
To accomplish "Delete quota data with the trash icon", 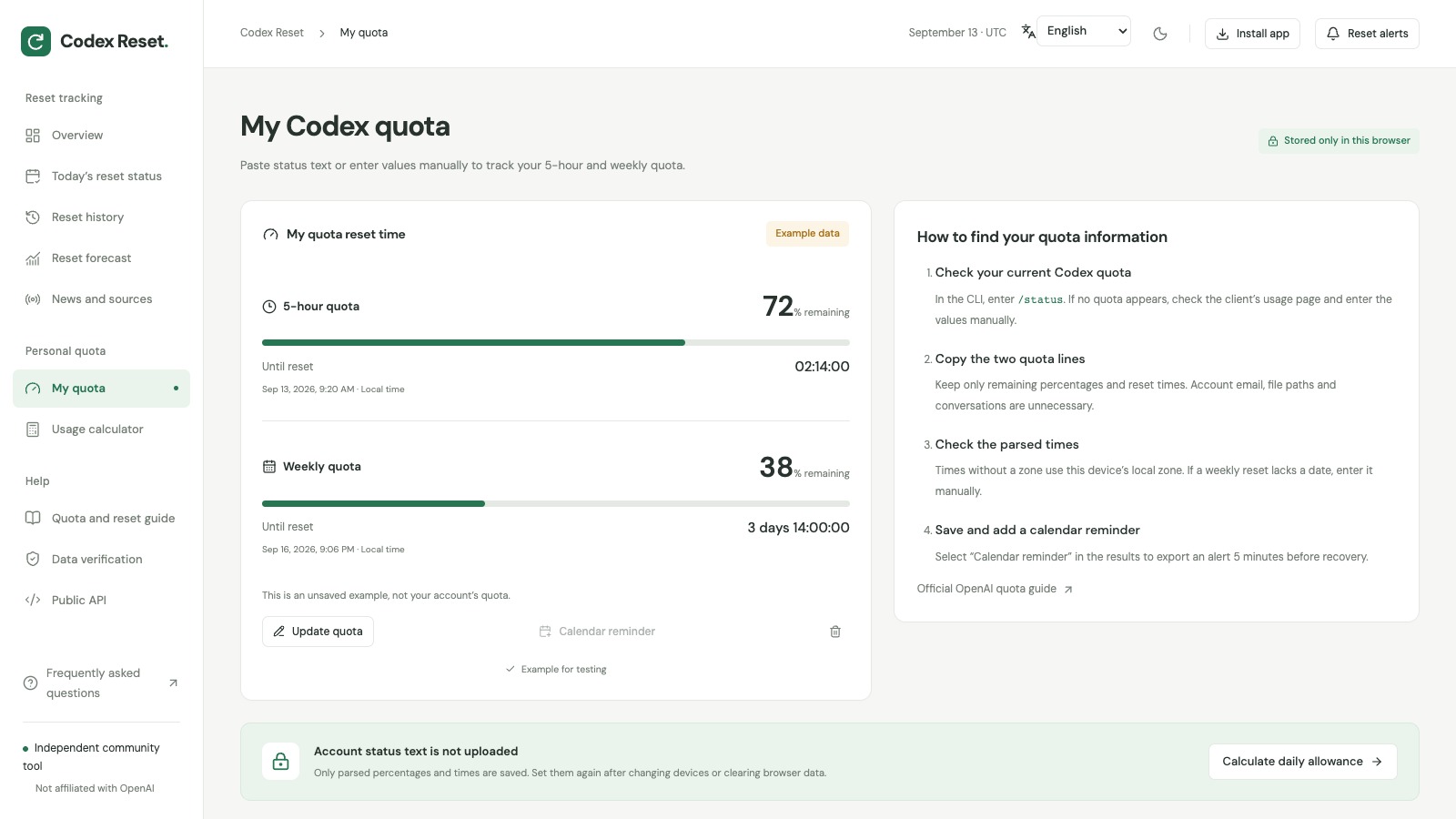I will pyautogui.click(x=835, y=632).
